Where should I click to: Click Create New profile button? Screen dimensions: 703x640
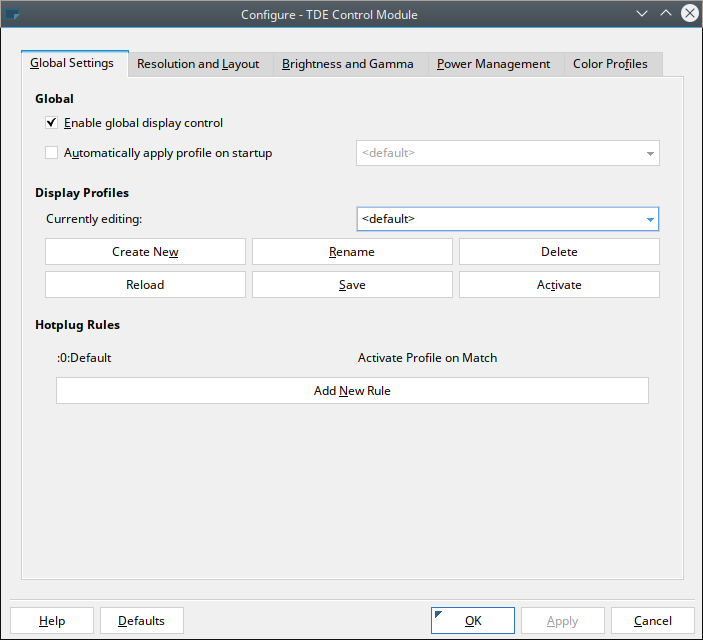point(145,252)
